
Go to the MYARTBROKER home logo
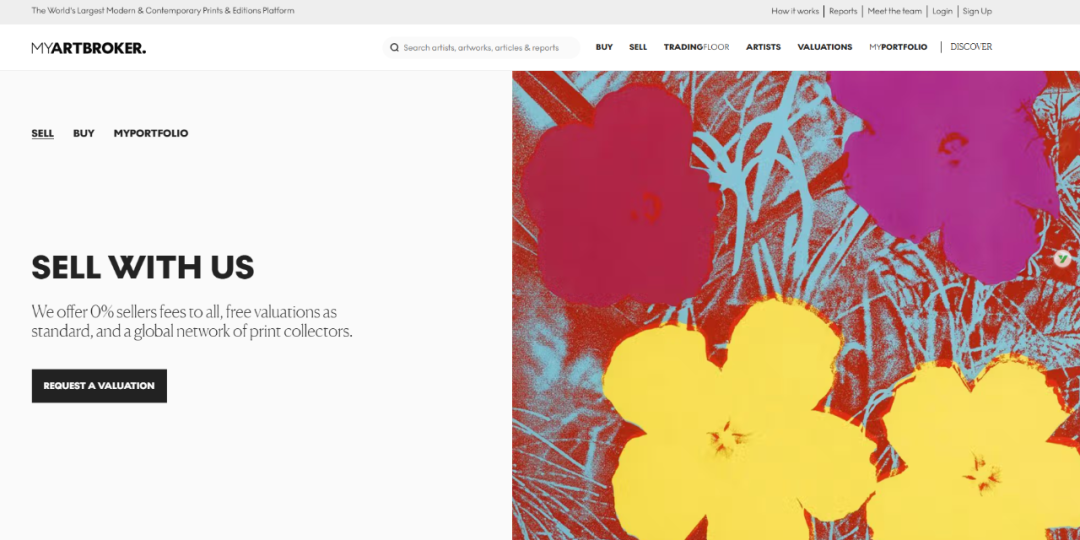point(89,48)
